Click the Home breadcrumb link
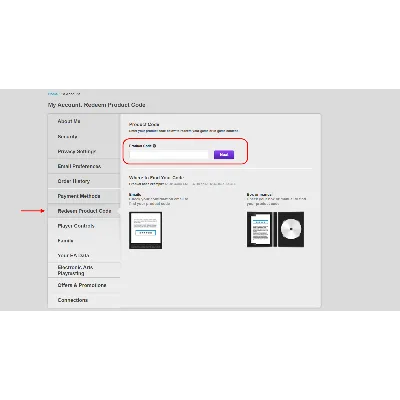The image size is (400, 400). pos(53,94)
